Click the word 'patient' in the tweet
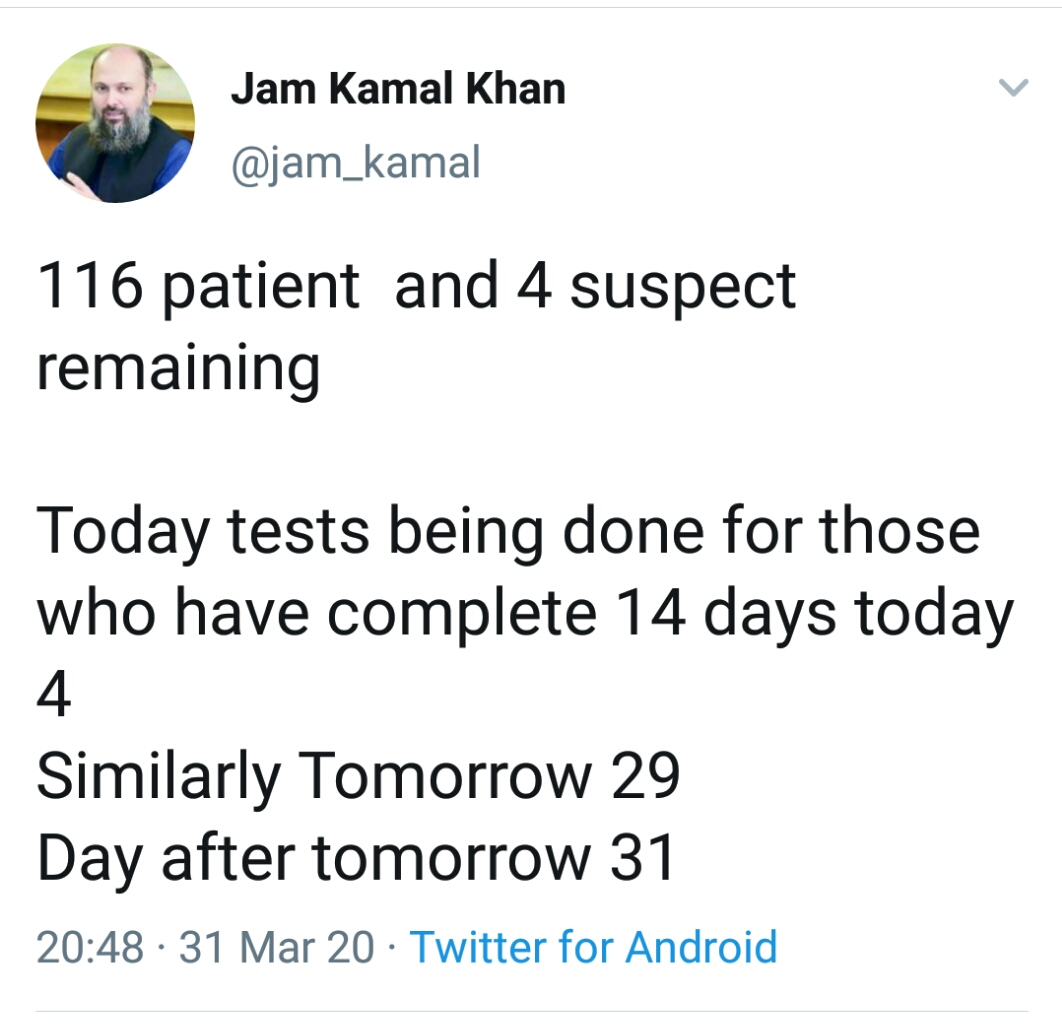This screenshot has height=1030, width=1062. (x=262, y=286)
